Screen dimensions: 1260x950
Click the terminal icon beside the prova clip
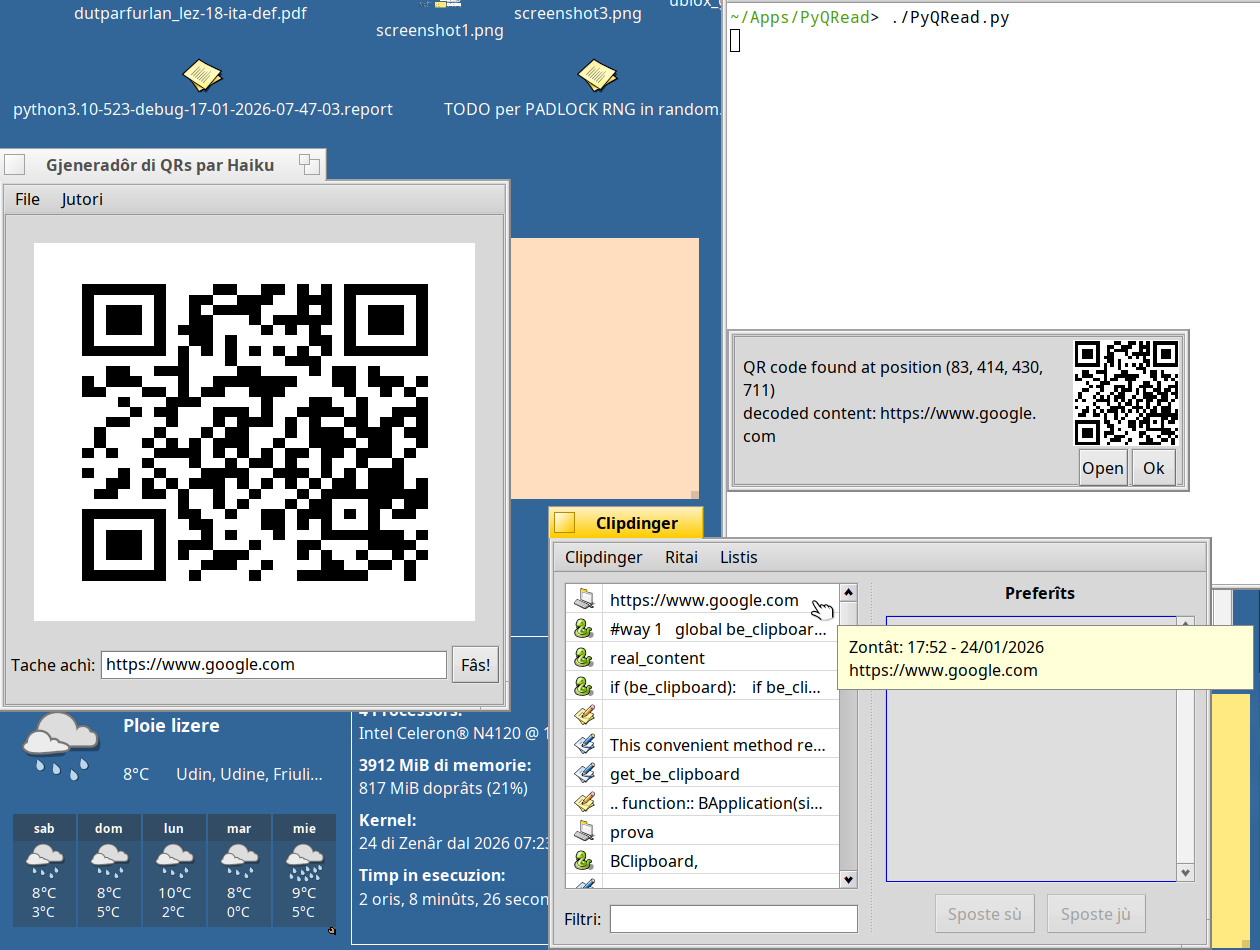[585, 832]
